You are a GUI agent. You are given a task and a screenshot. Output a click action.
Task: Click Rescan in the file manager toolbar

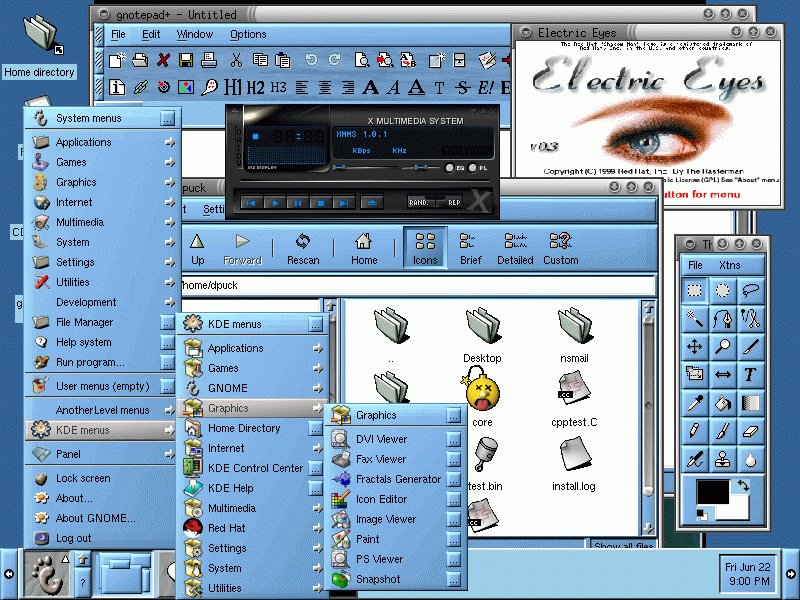point(303,248)
